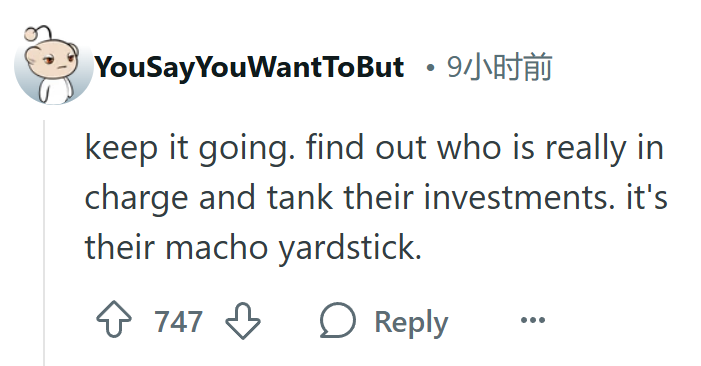Click the word "charge" starting second line
The width and height of the screenshot is (701, 366).
click(136, 198)
